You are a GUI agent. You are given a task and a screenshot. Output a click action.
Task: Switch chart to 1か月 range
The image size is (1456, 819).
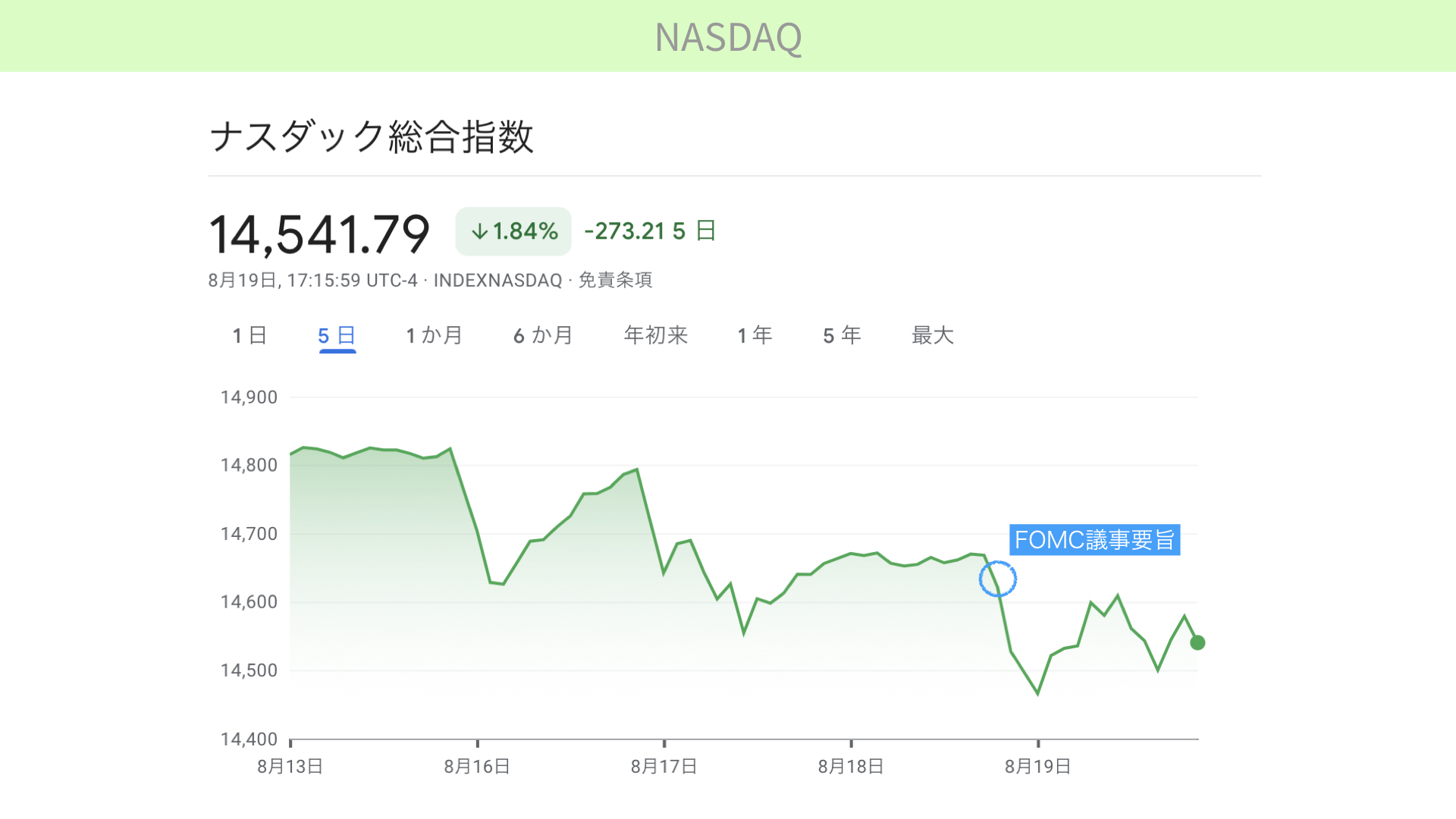[434, 335]
